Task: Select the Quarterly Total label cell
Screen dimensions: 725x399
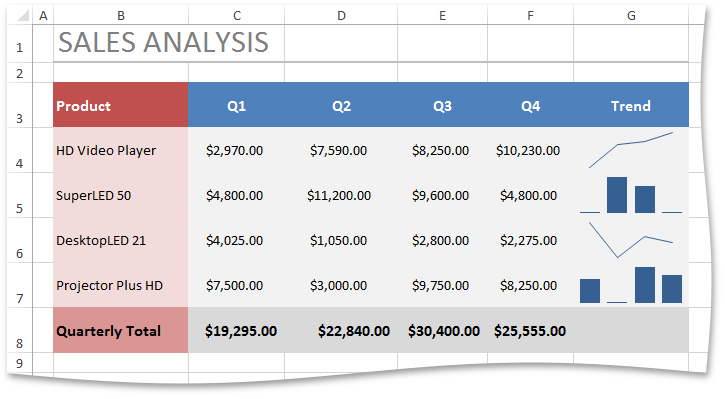Action: pyautogui.click(x=121, y=331)
